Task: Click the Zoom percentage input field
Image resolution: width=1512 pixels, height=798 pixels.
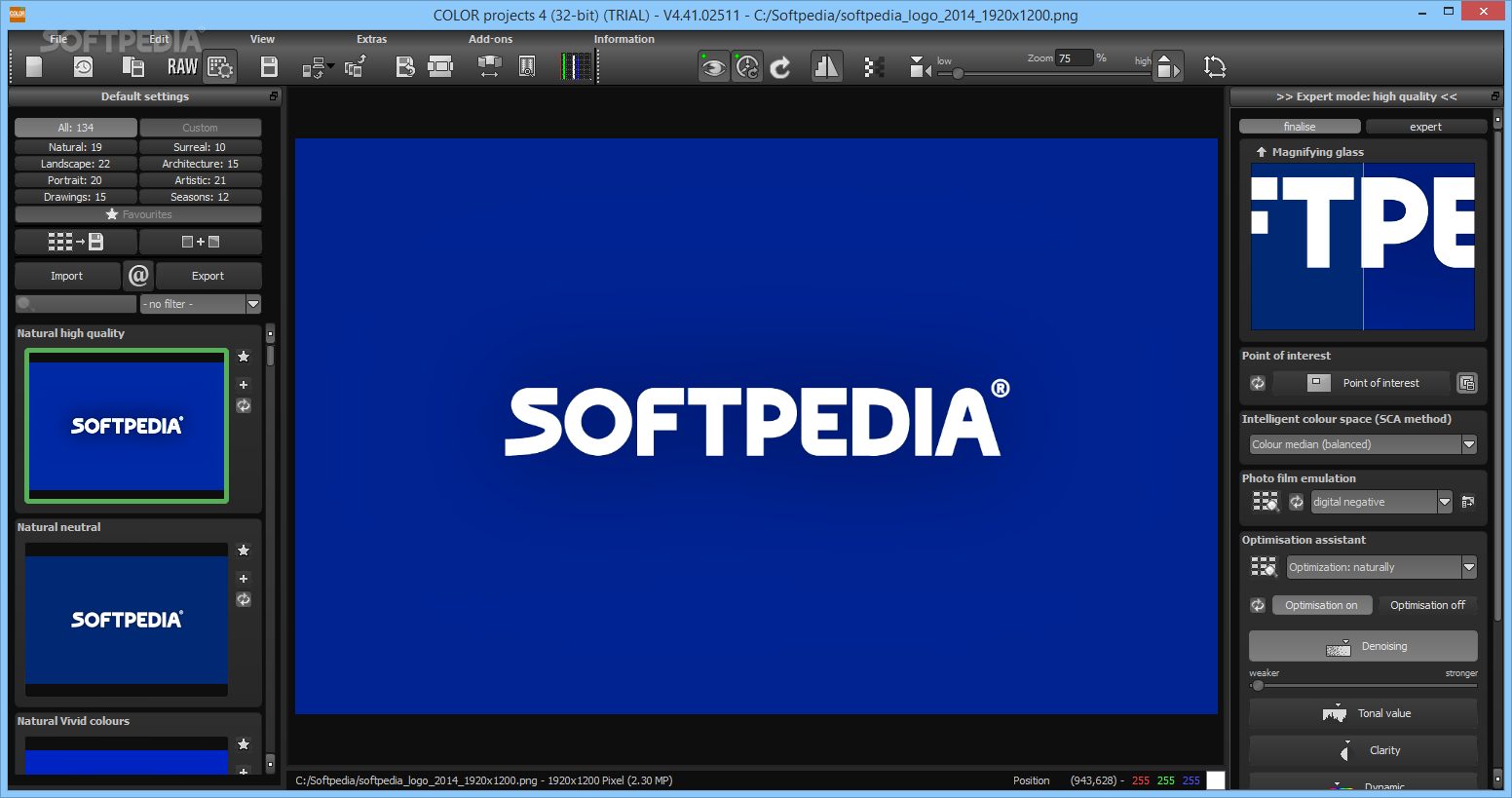Action: click(x=1075, y=58)
